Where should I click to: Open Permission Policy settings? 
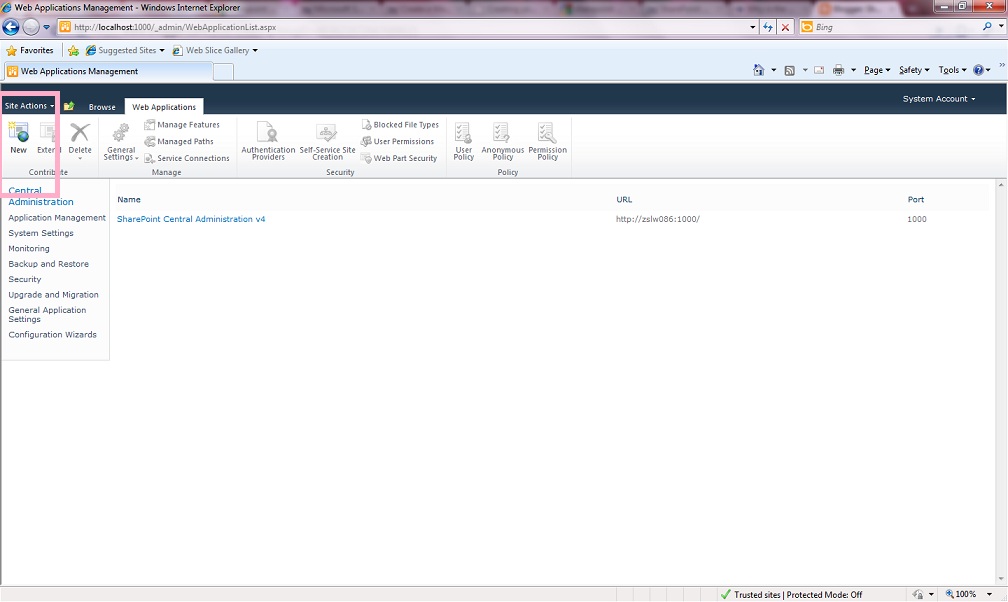tap(546, 140)
